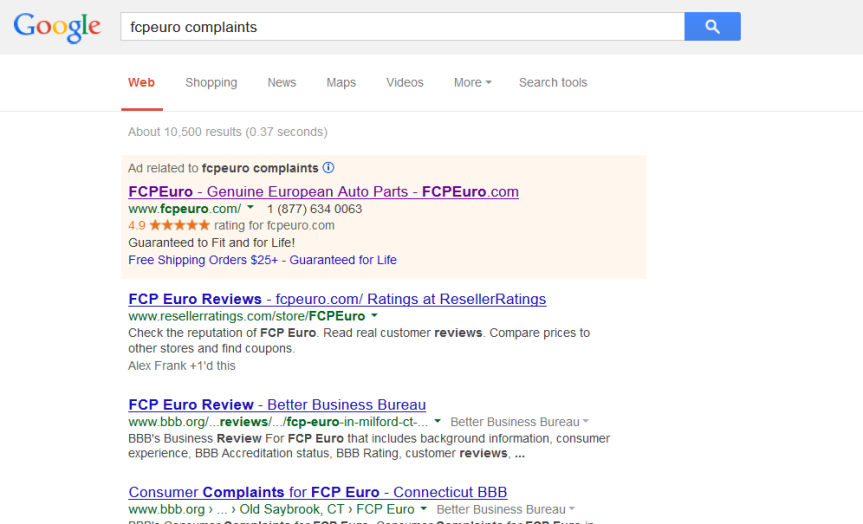The image size is (863, 524).
Task: Click the search box containing fcpeuro complaints
Action: [401, 27]
